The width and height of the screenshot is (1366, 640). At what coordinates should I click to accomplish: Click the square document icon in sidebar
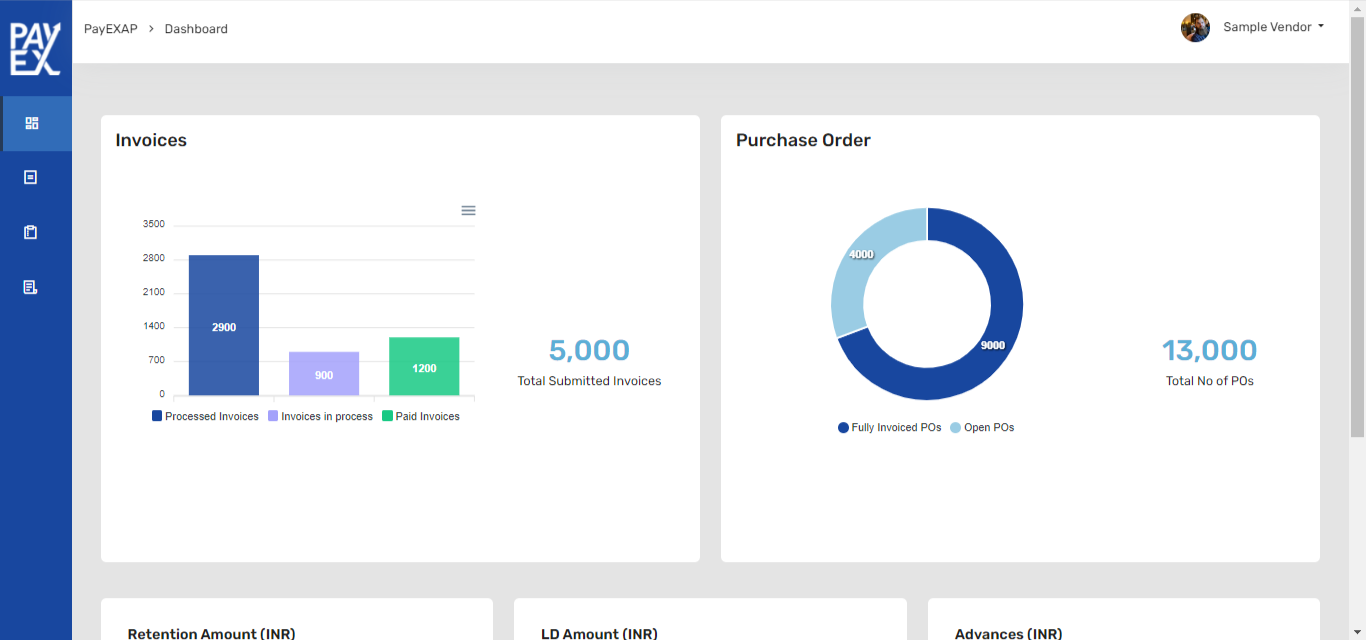[x=31, y=177]
